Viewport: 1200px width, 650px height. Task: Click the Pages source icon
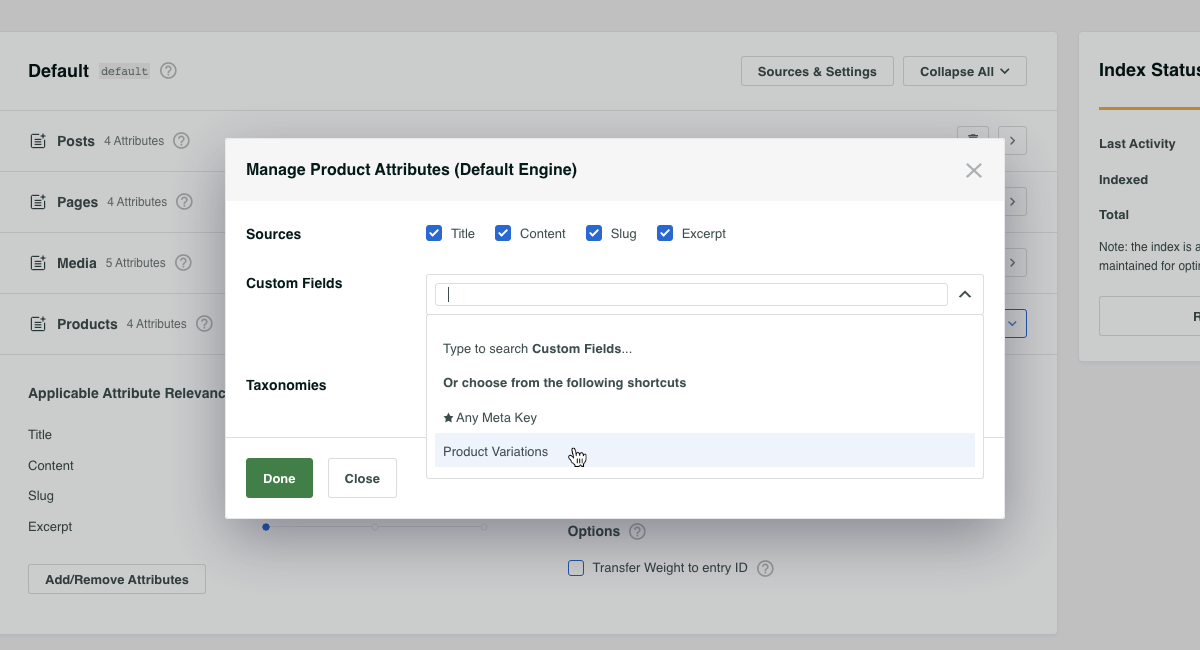[x=38, y=202]
